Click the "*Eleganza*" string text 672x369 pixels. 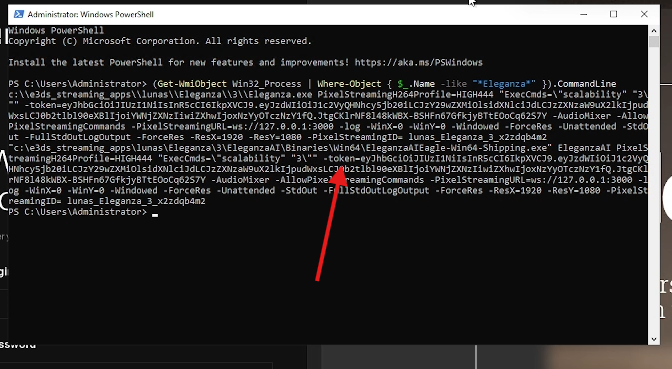[504, 84]
